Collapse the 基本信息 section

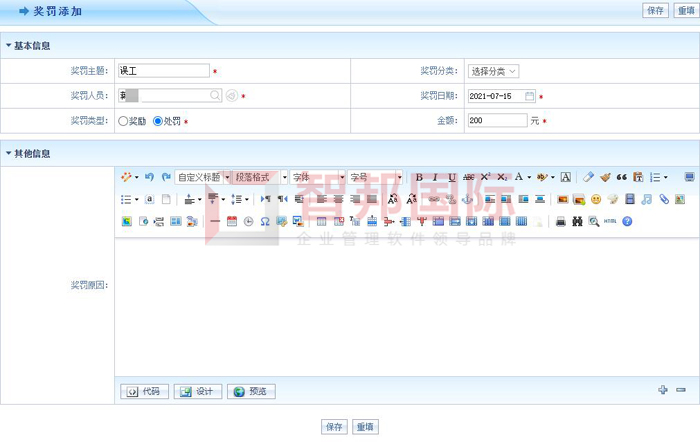(x=9, y=46)
